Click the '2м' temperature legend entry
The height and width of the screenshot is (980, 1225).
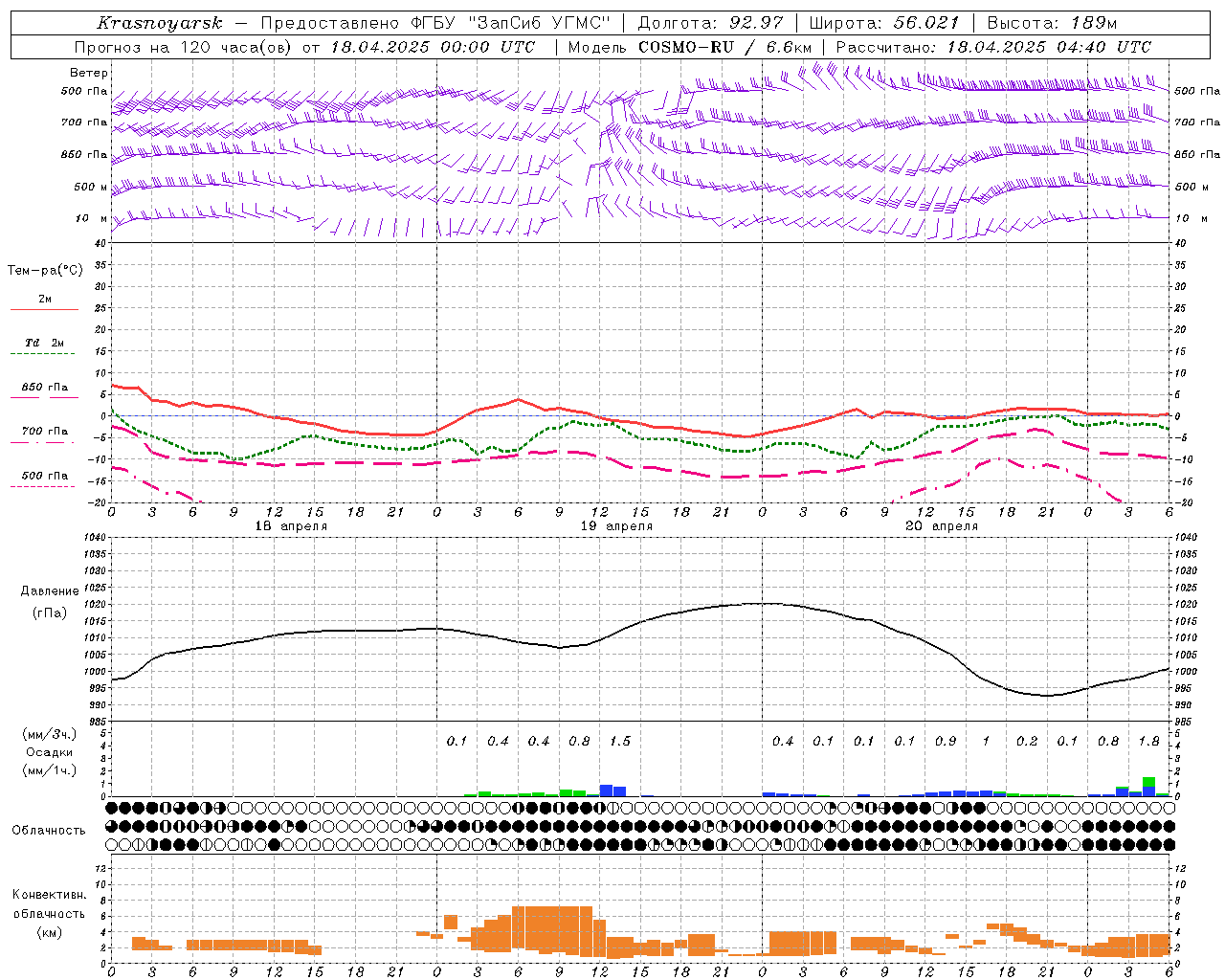45,300
